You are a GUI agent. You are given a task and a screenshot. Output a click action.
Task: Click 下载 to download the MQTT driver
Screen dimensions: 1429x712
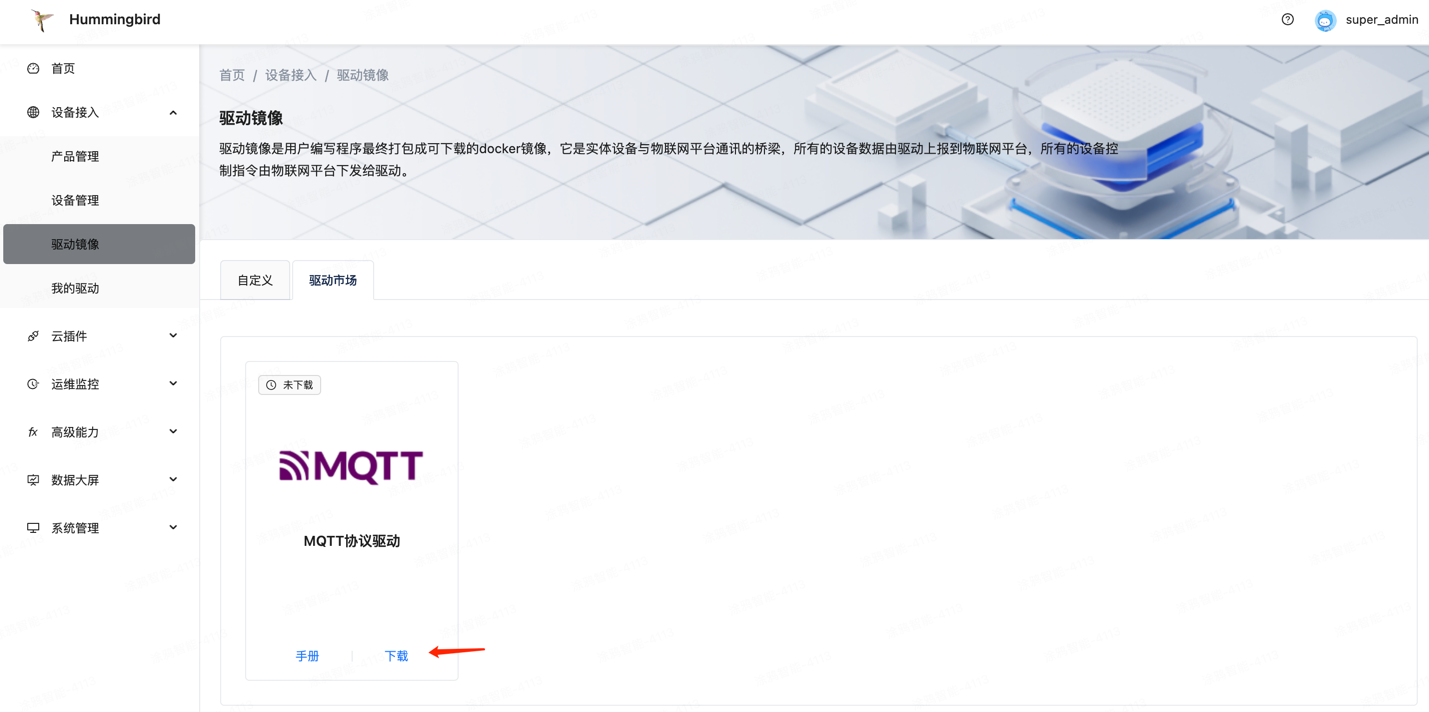click(395, 655)
